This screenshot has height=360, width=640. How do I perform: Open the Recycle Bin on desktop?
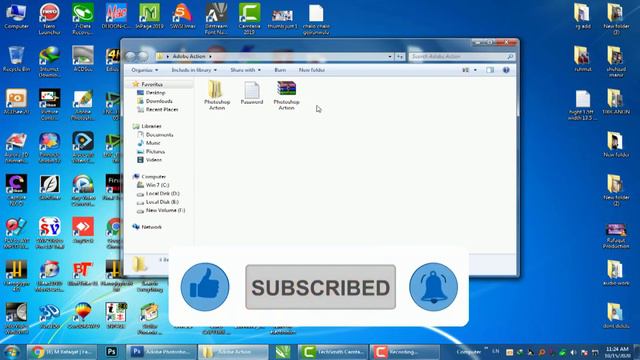click(16, 59)
